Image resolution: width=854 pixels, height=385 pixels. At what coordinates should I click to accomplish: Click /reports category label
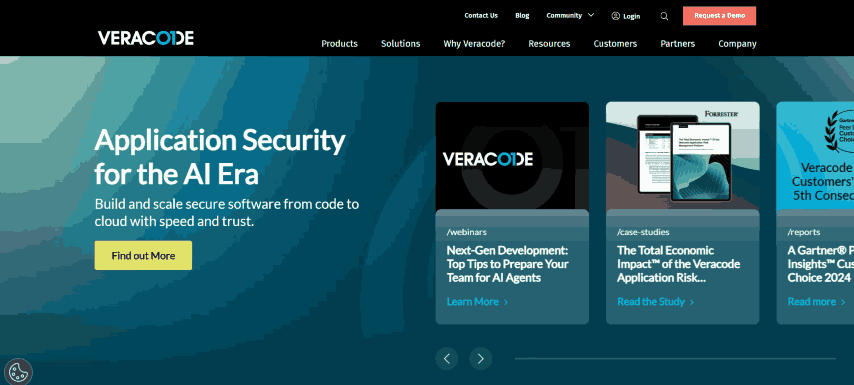pyautogui.click(x=804, y=232)
